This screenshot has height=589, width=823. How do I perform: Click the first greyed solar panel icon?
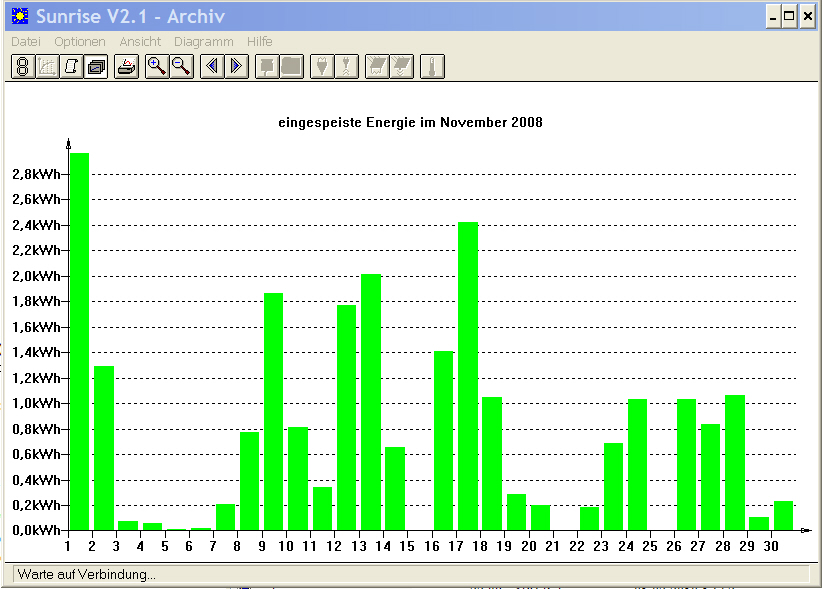[x=377, y=67]
